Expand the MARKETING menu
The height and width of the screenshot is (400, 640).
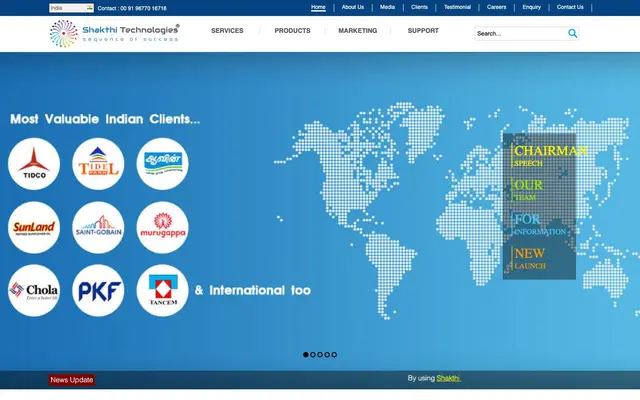358,31
